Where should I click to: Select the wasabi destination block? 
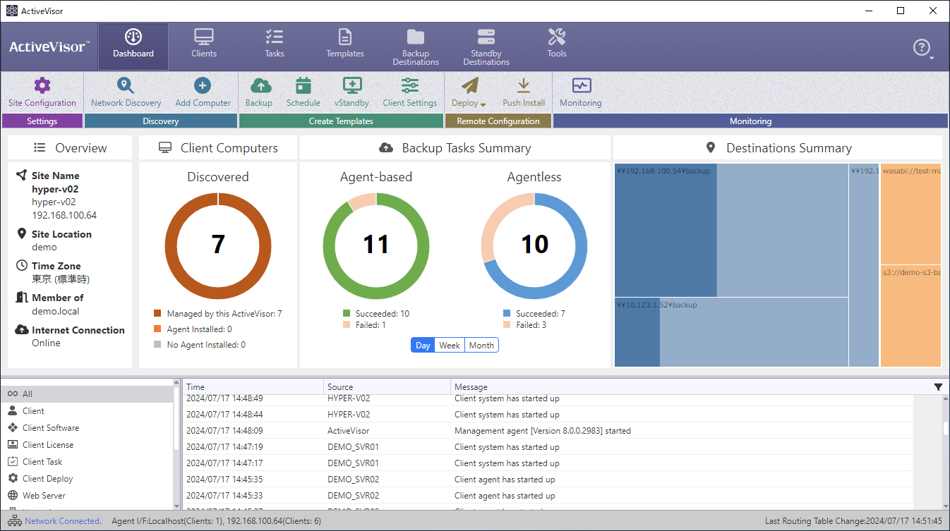pos(911,214)
